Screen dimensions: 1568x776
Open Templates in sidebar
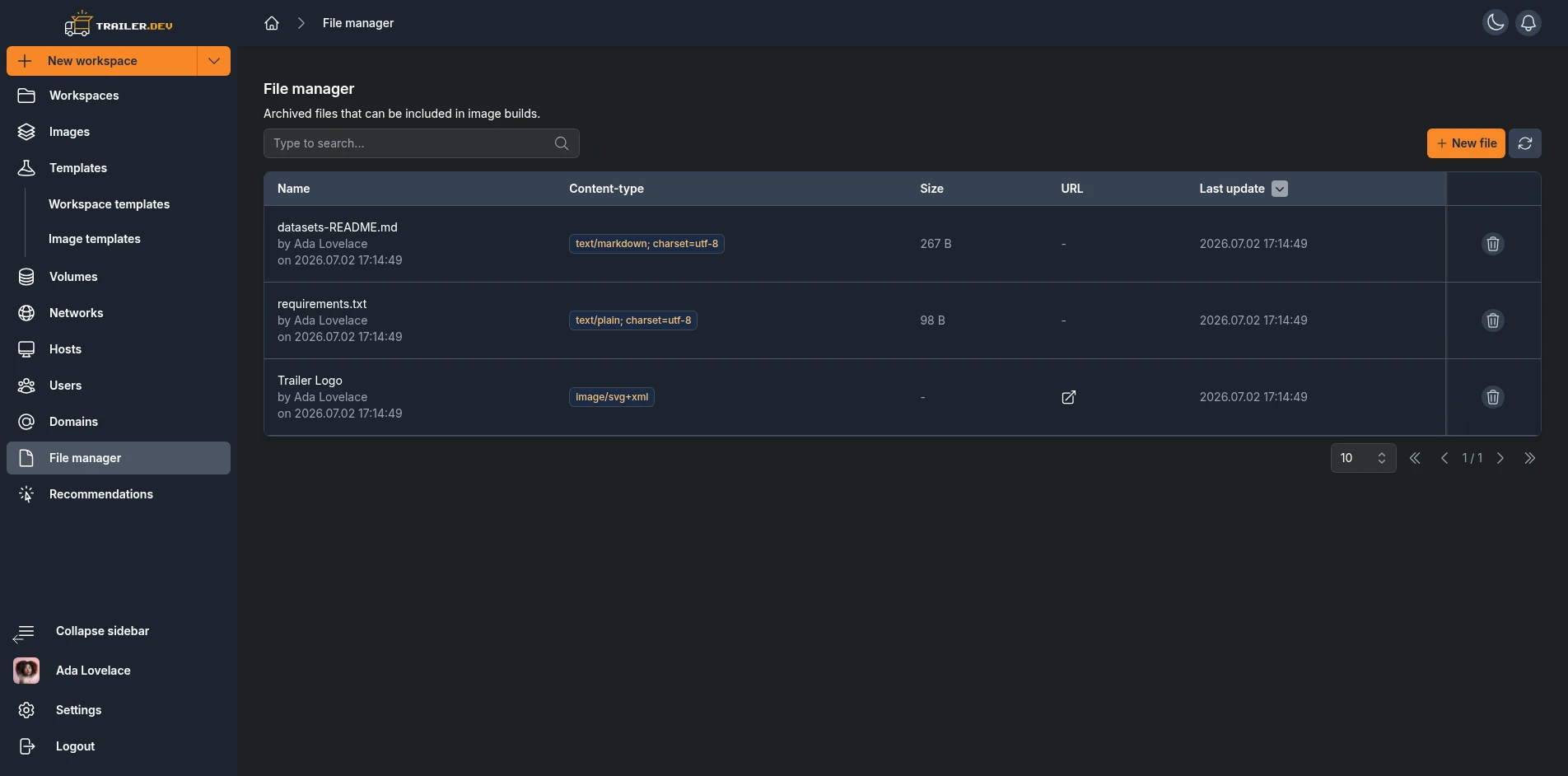point(119,168)
